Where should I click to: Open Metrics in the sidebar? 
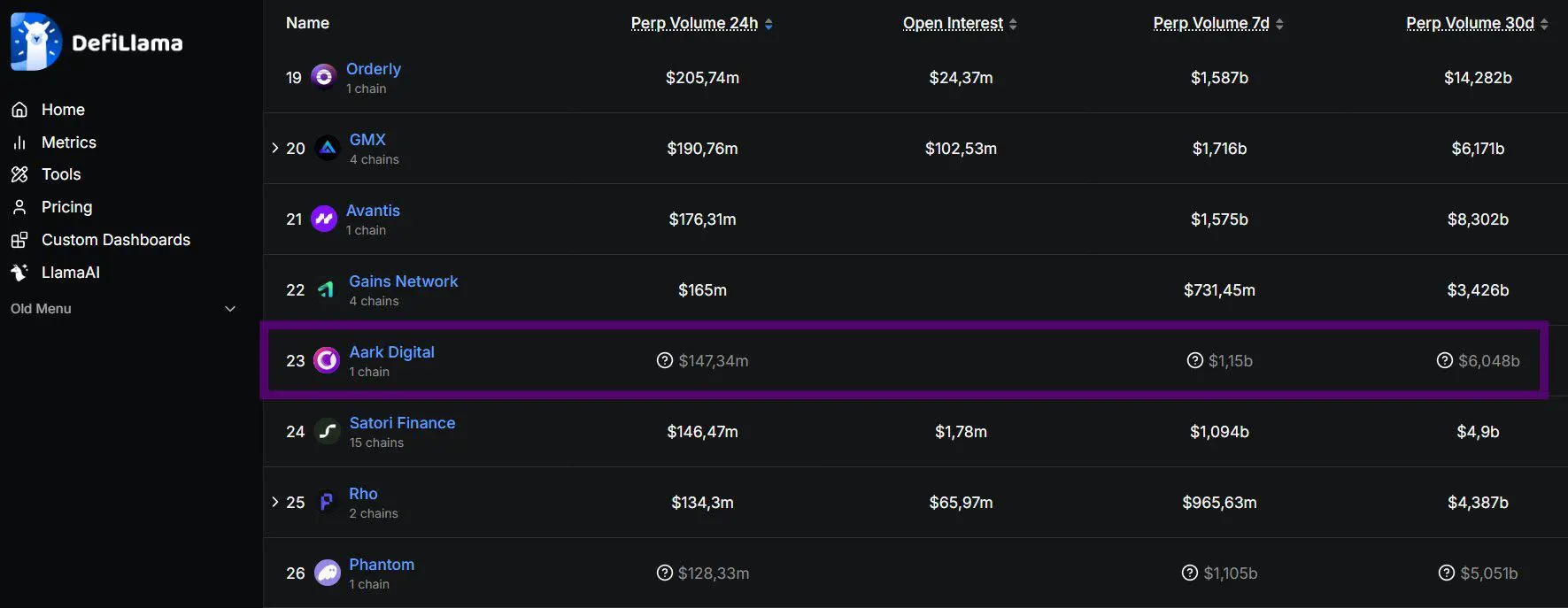[x=68, y=142]
